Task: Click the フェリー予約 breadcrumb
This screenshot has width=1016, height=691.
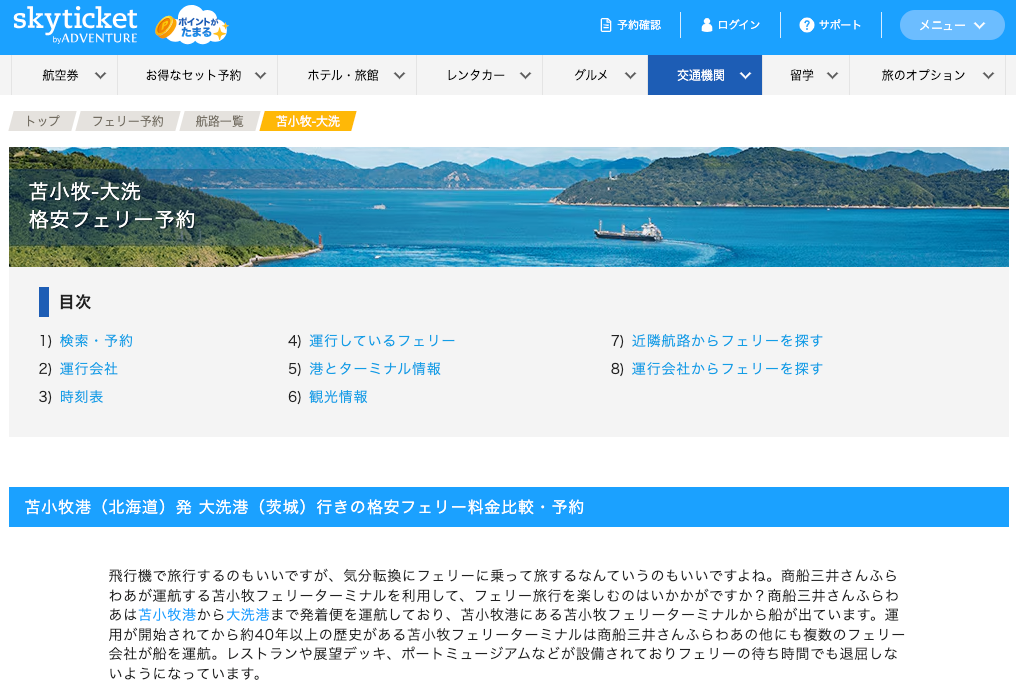Action: [x=127, y=121]
